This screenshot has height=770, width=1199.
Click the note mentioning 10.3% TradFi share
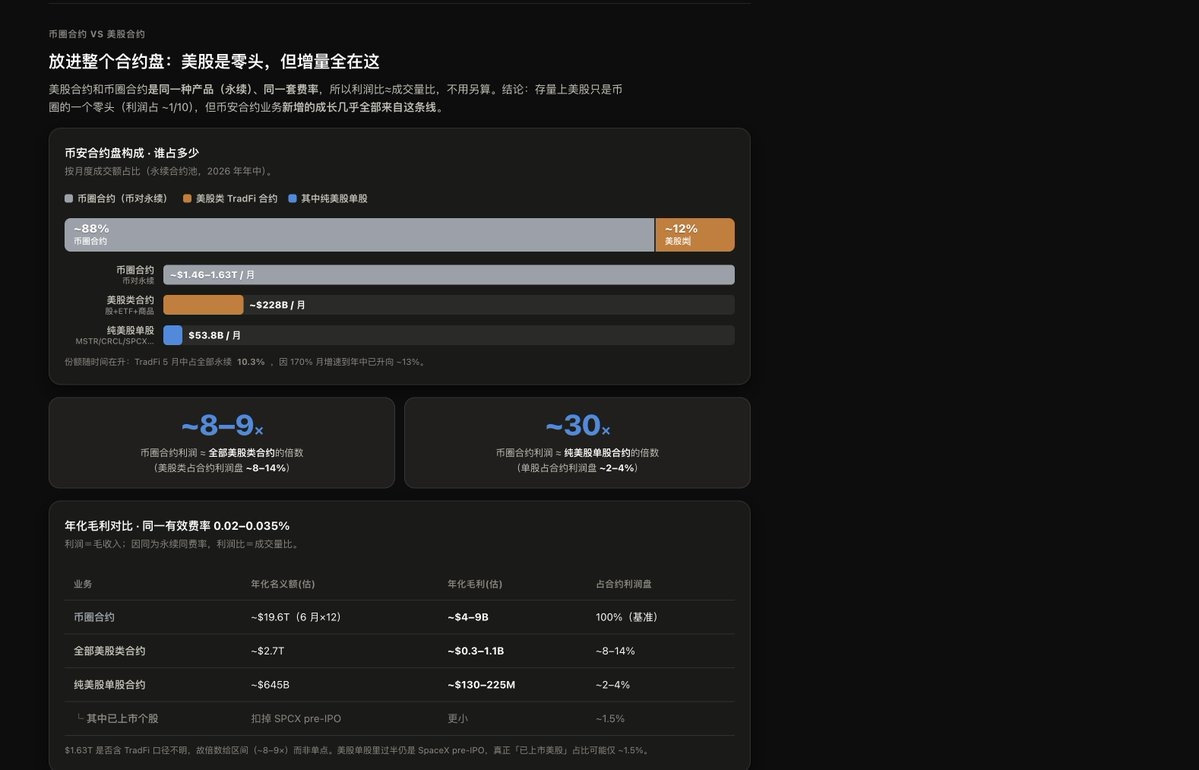pos(246,362)
